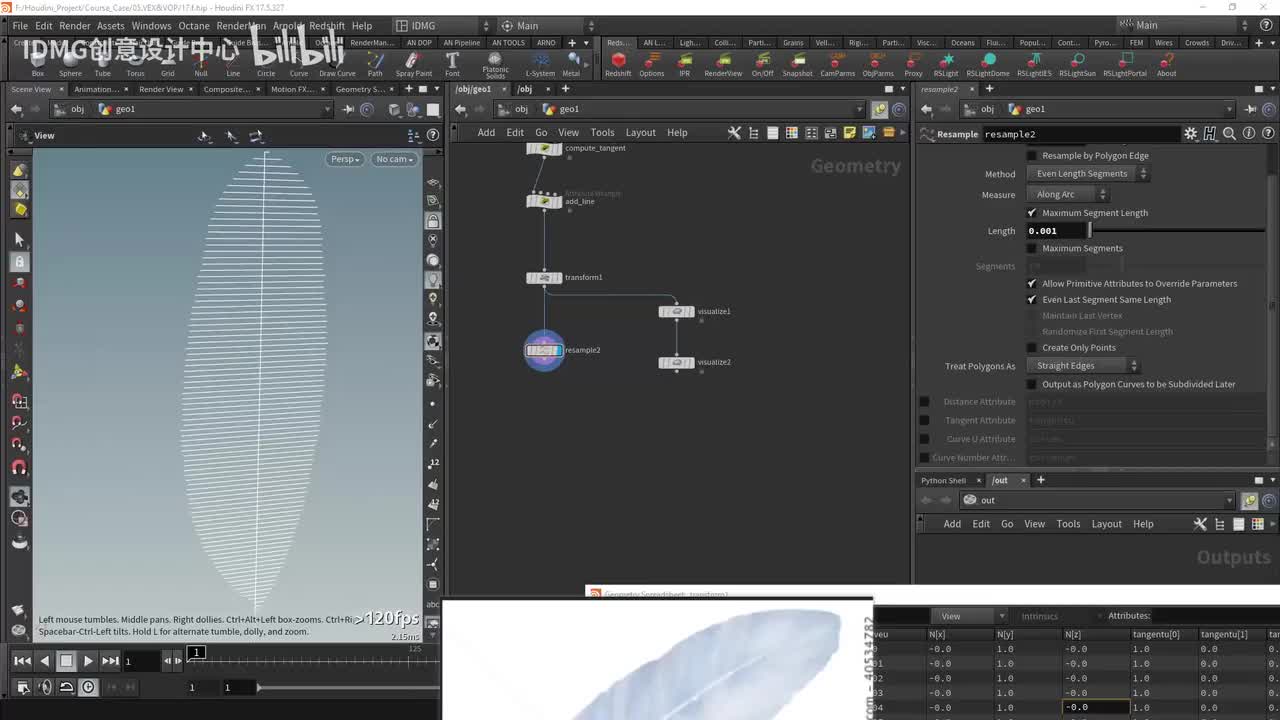Click the CamParms shelf tool
The height and width of the screenshot is (720, 1280).
coord(838,65)
